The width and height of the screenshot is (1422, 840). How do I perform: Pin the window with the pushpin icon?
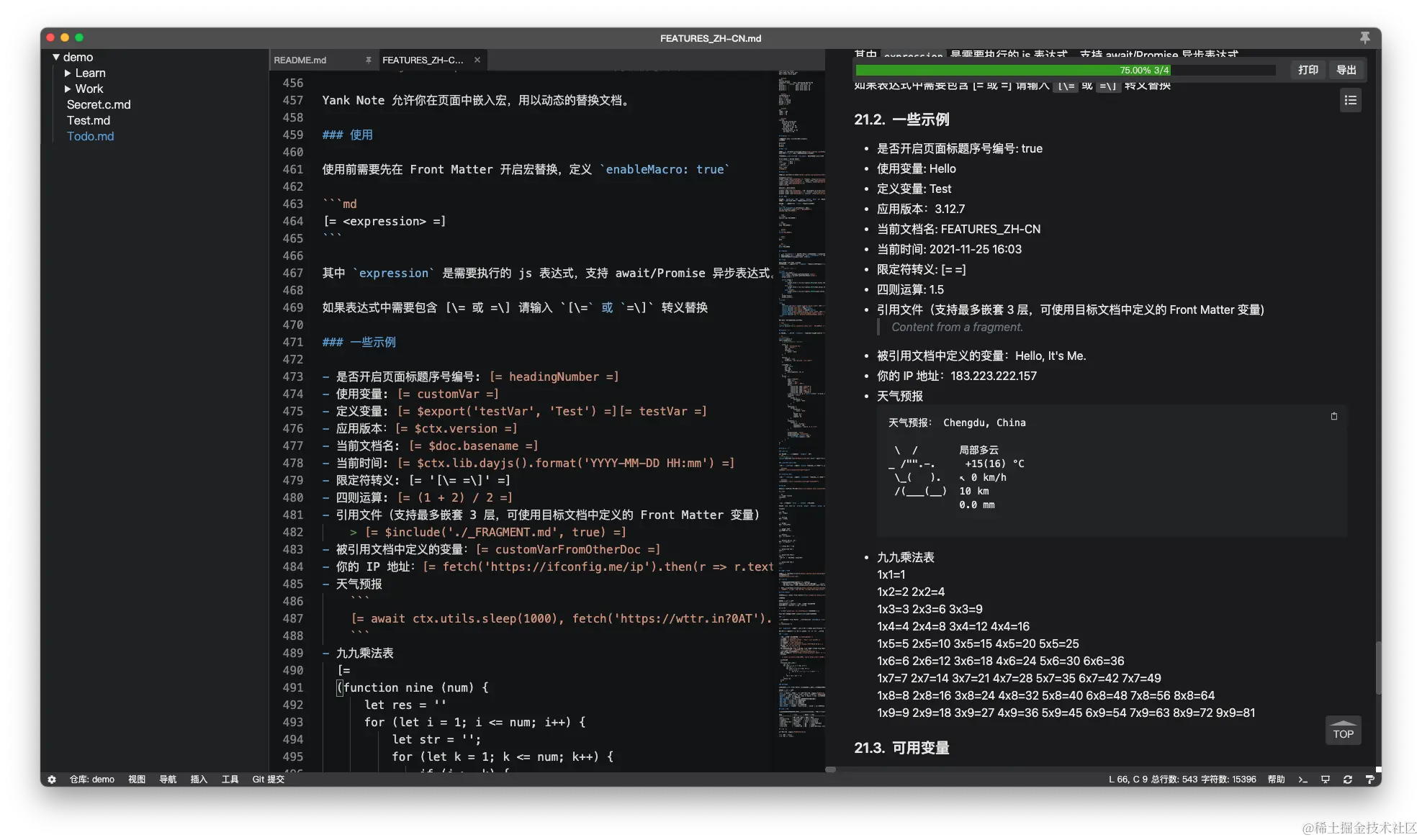1364,37
